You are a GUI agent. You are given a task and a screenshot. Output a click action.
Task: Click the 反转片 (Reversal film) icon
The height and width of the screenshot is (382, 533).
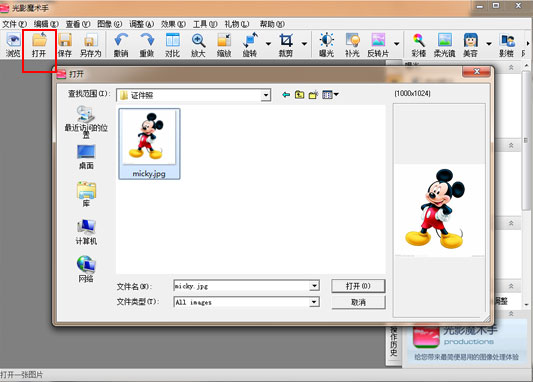[x=378, y=45]
